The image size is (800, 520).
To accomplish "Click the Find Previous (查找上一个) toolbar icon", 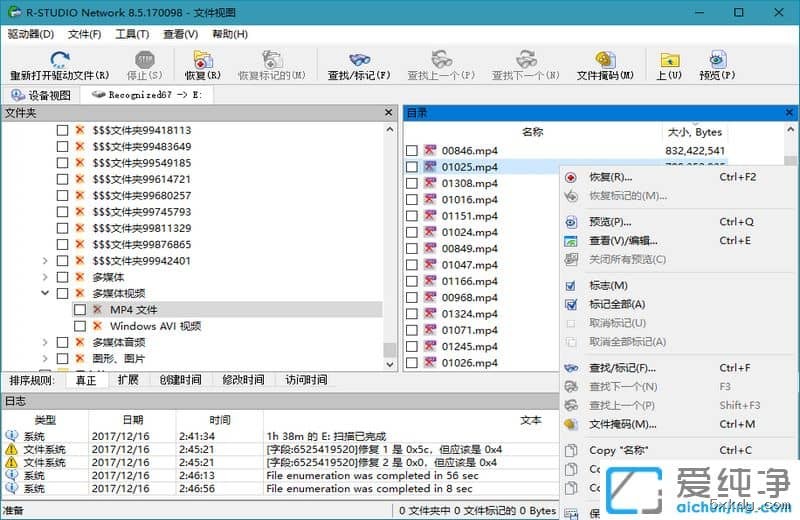I will coord(441,59).
